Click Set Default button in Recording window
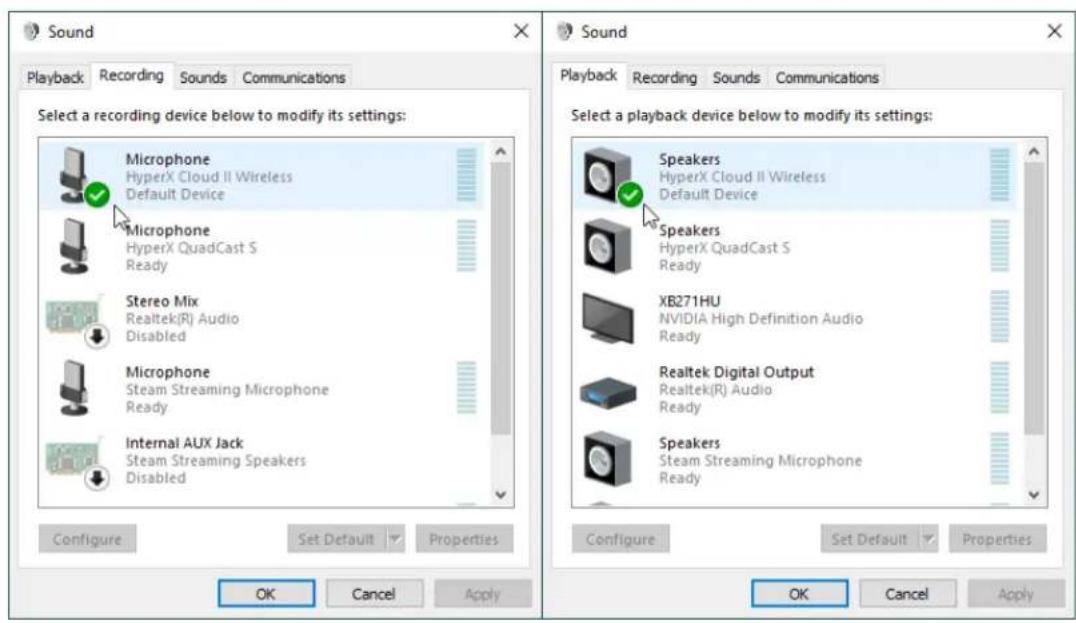1076x623 pixels. pos(337,539)
